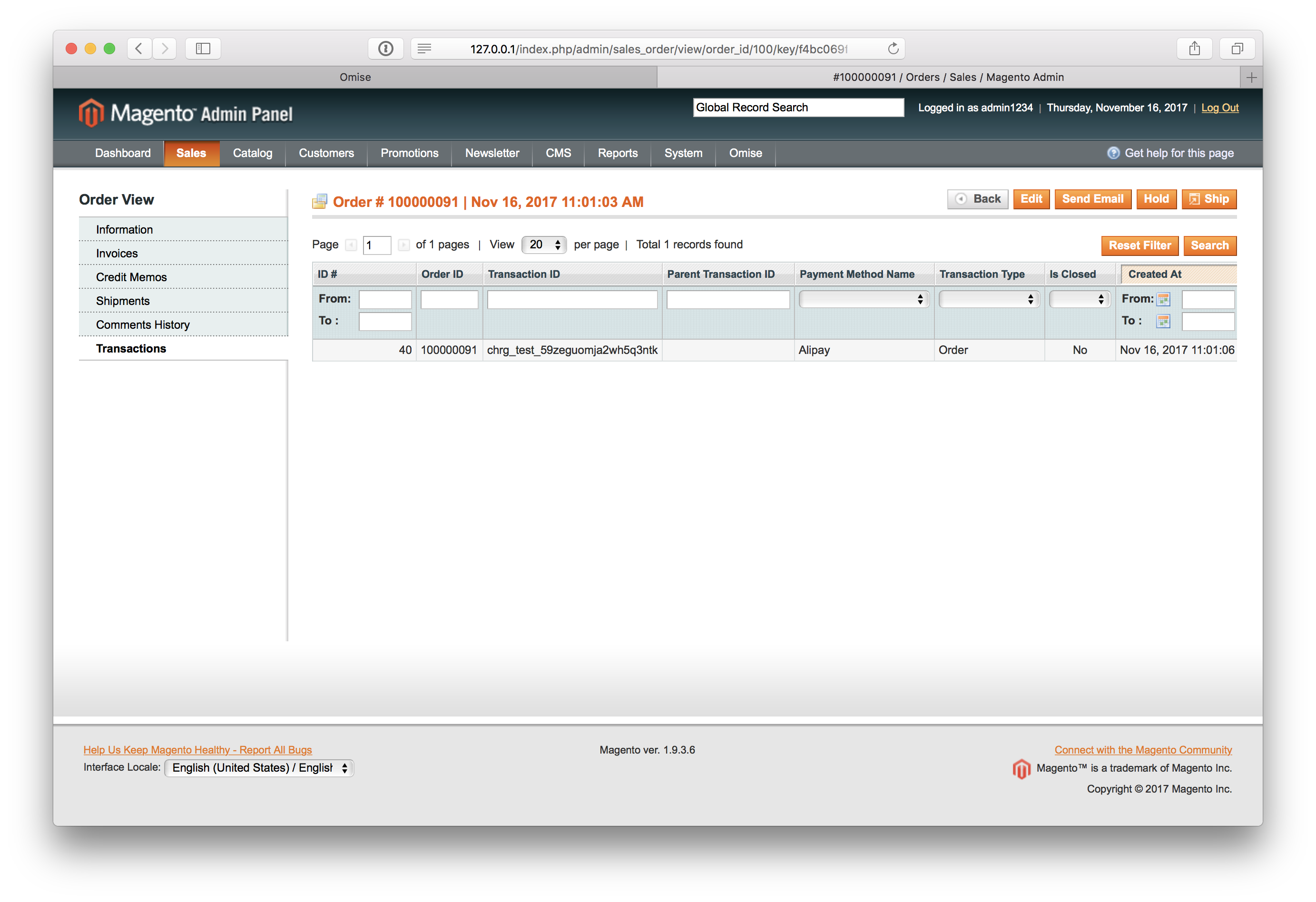
Task: Open Transaction Type filter dropdown
Action: tap(989, 299)
